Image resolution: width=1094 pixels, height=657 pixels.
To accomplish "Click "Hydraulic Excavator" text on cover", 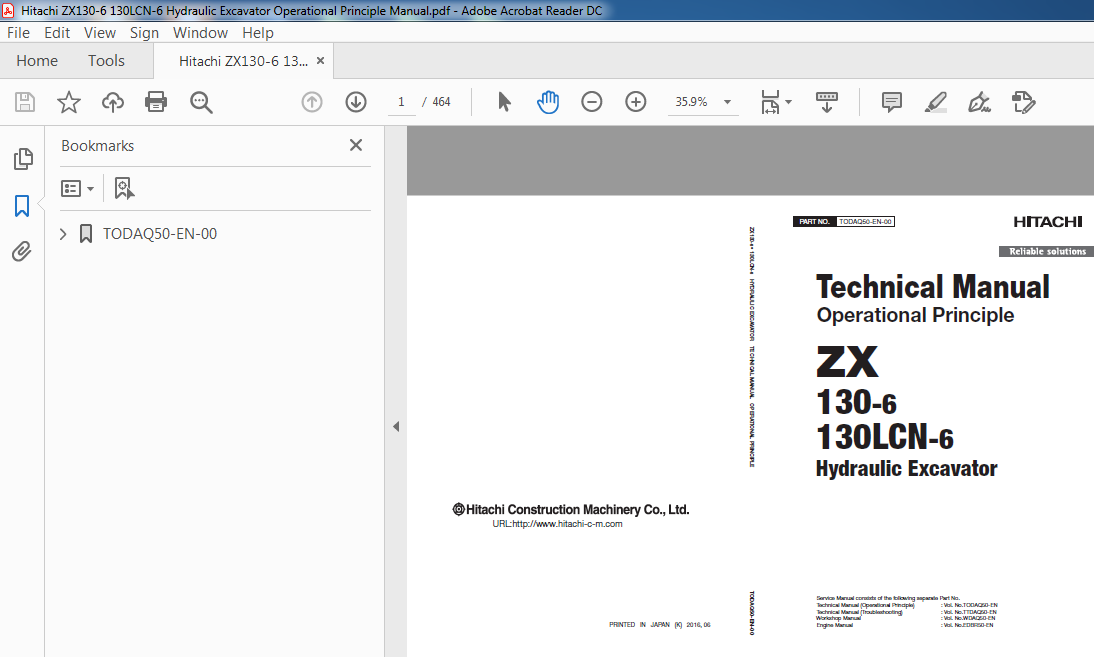I will coord(906,469).
